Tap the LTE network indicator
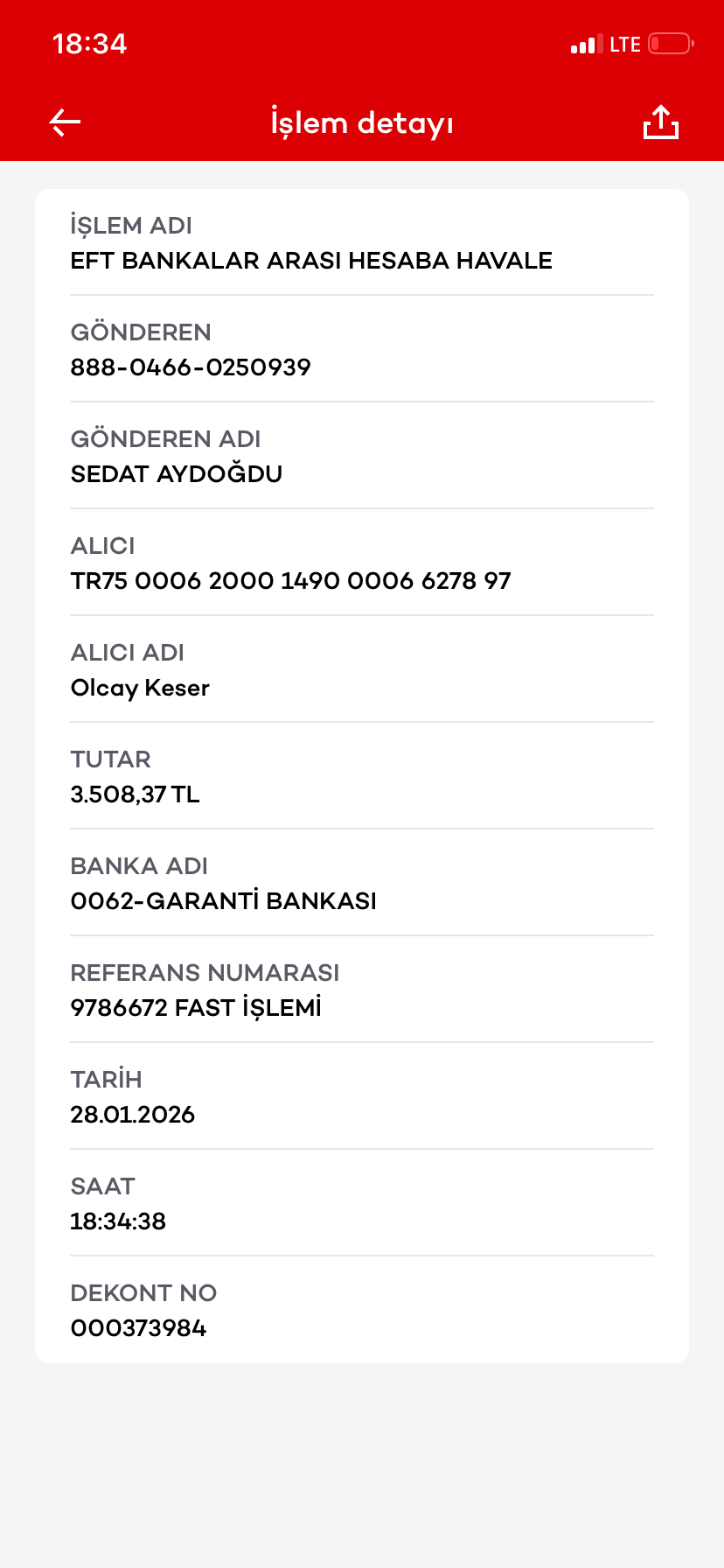Screen dimensions: 724x1568 tap(625, 45)
